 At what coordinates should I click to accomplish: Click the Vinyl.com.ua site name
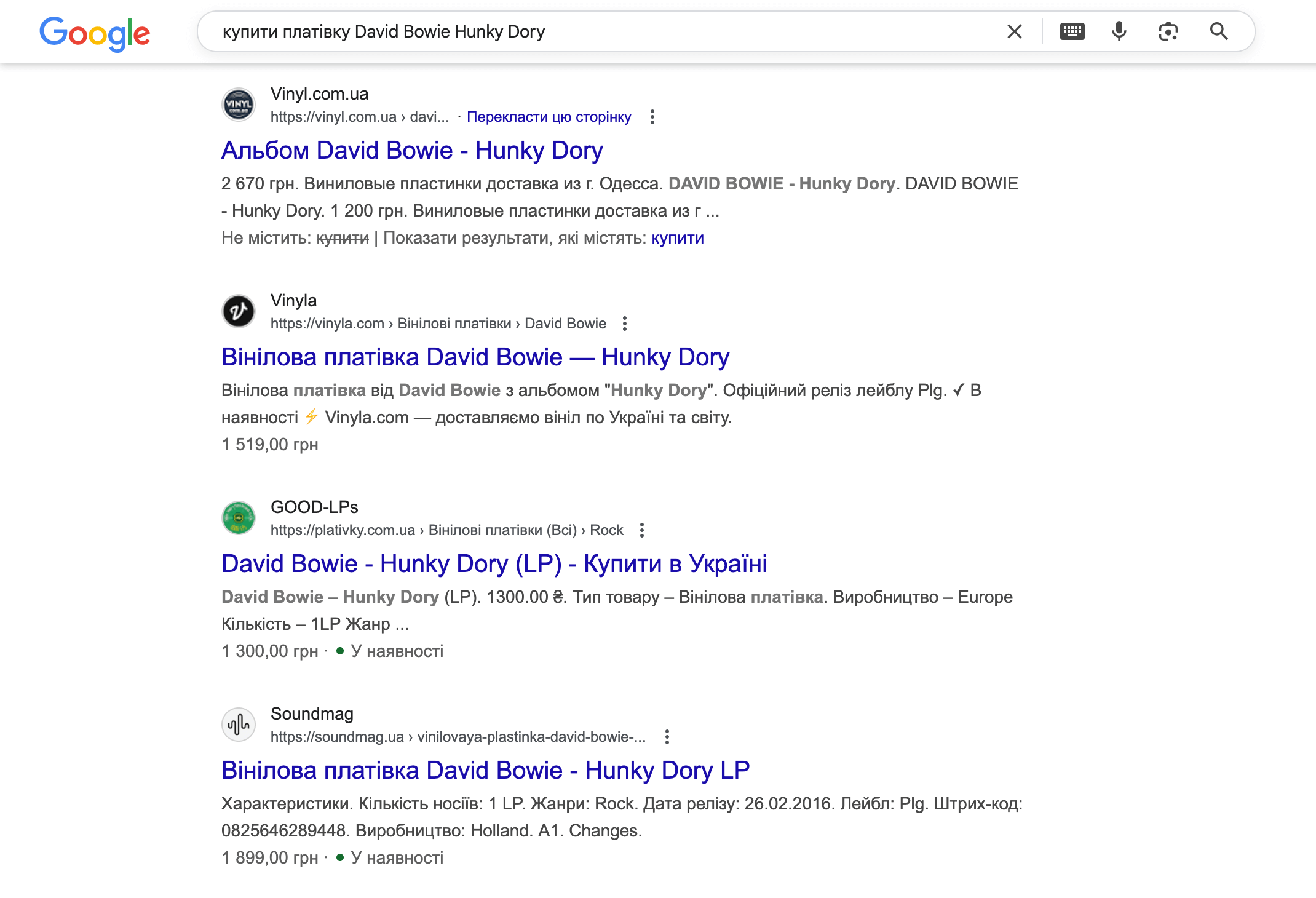(x=320, y=94)
